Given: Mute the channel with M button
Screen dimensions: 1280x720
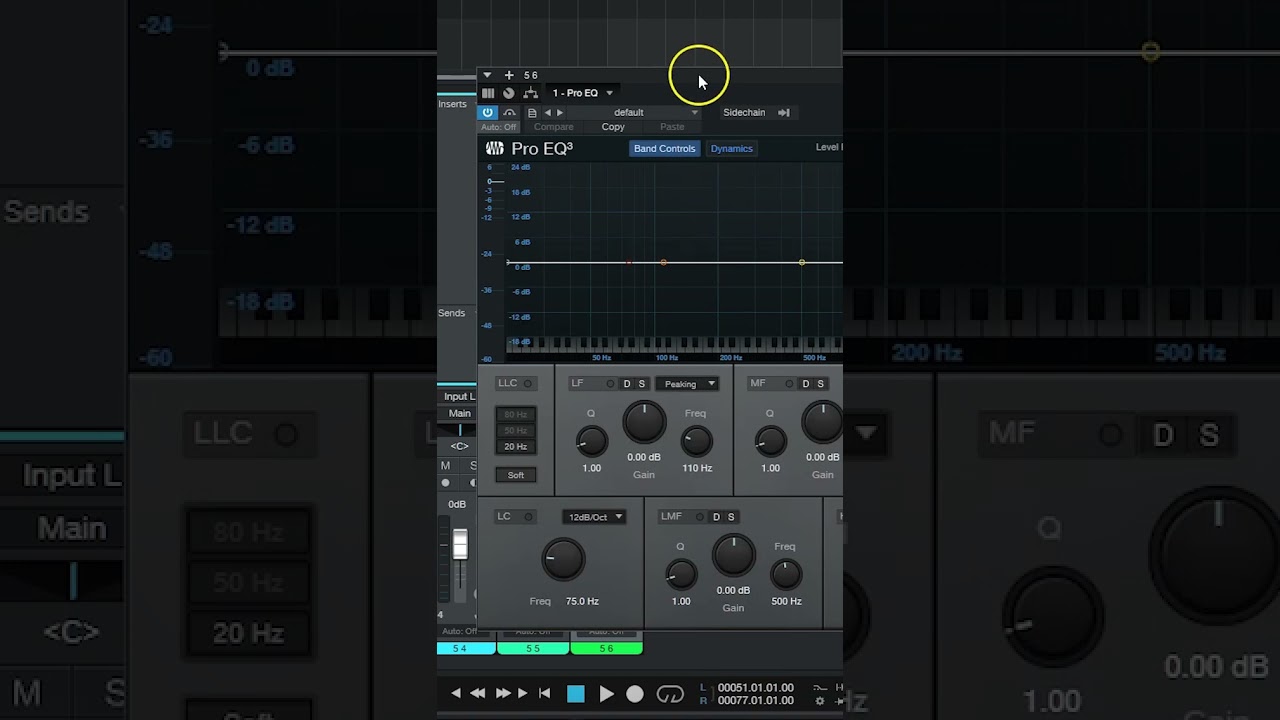Looking at the screenshot, I should pyautogui.click(x=446, y=466).
